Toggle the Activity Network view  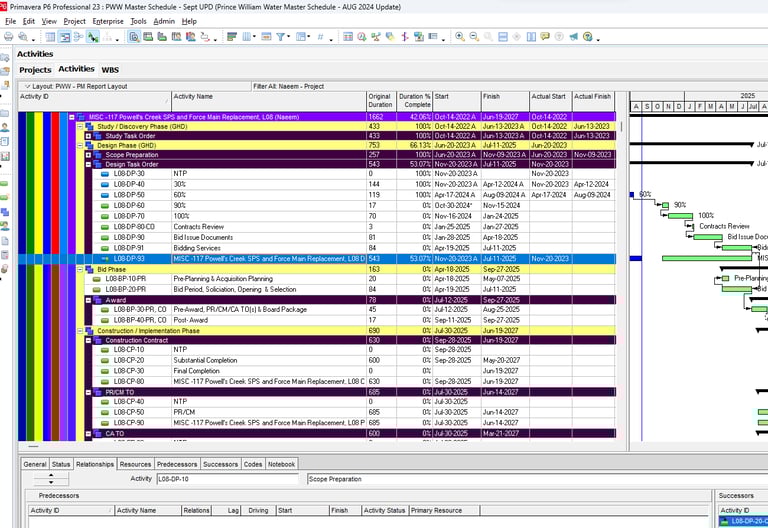point(78,37)
